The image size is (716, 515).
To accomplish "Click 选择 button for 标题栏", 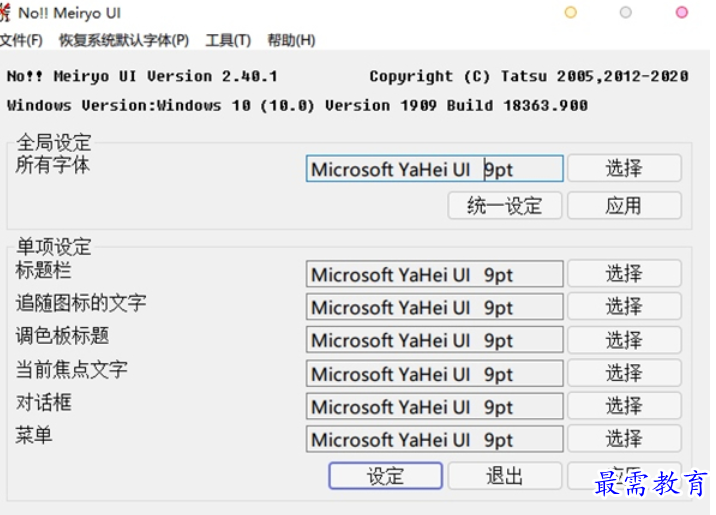I will [624, 273].
